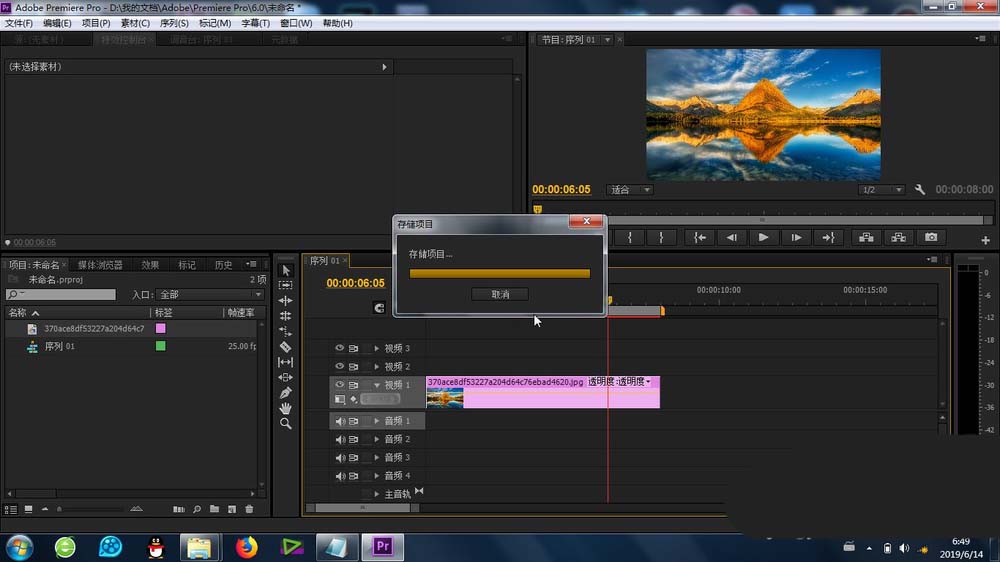Viewport: 1000px width, 562px height.
Task: Select the Rate Stretch tool
Action: point(286,331)
